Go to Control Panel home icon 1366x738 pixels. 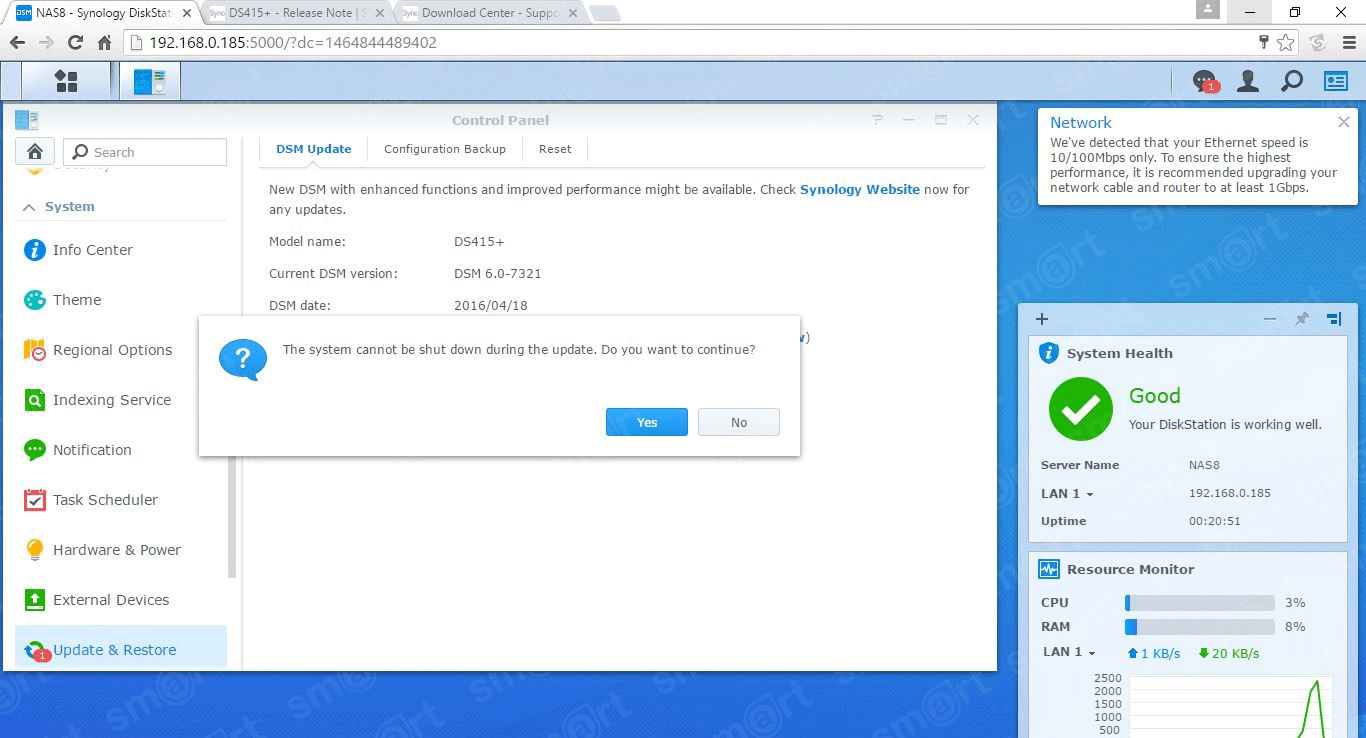(x=35, y=152)
